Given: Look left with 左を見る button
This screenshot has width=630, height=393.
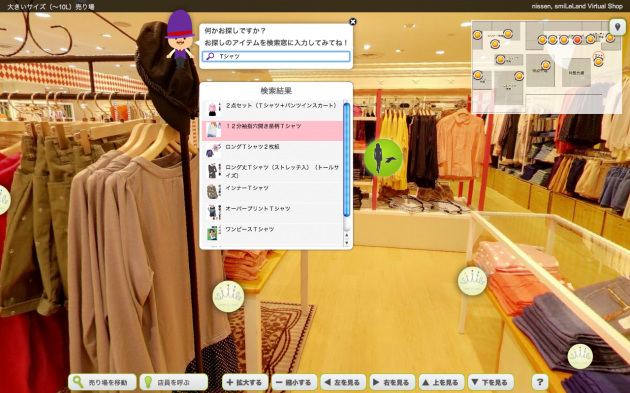Looking at the screenshot, I should click(x=343, y=382).
